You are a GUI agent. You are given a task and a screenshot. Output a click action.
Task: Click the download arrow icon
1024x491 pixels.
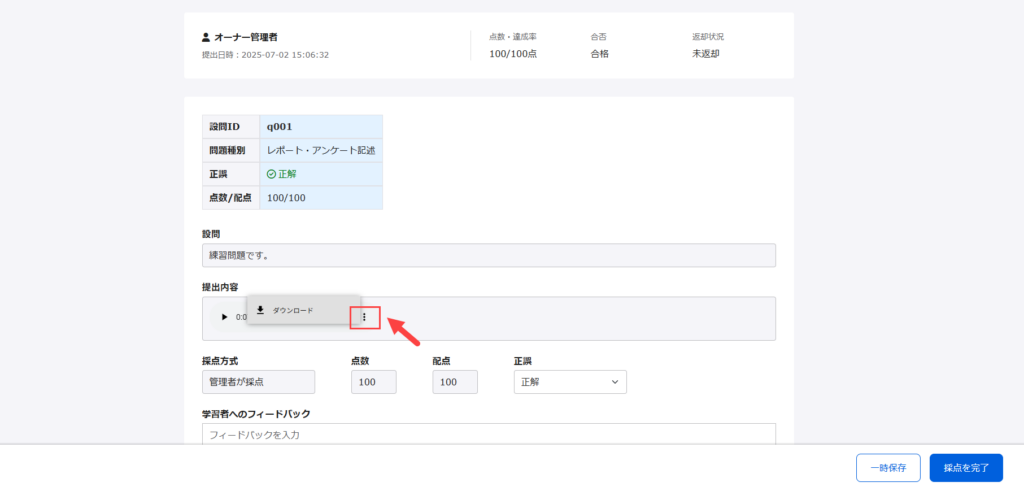point(260,309)
